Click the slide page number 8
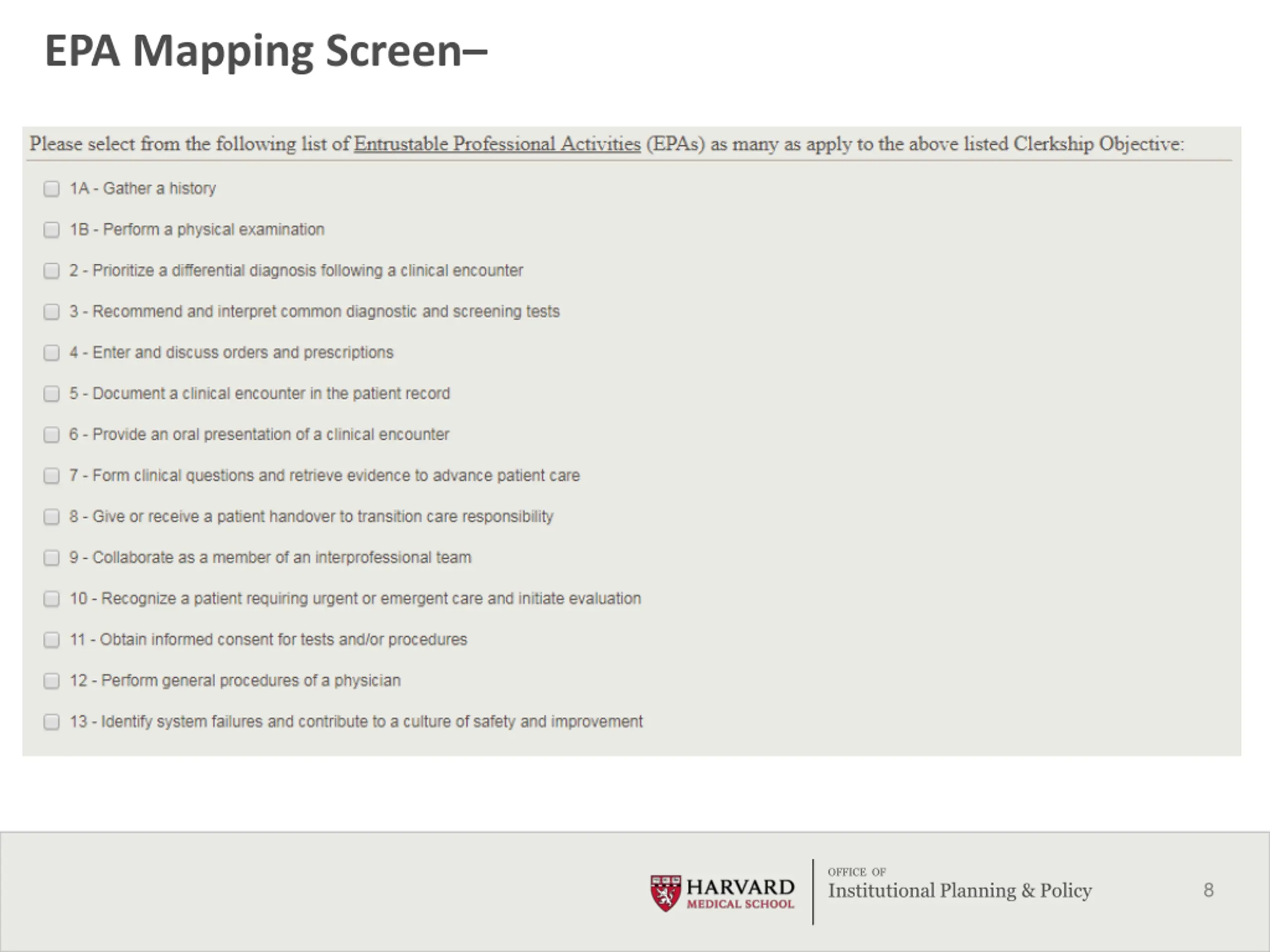1270x952 pixels. 1208,890
